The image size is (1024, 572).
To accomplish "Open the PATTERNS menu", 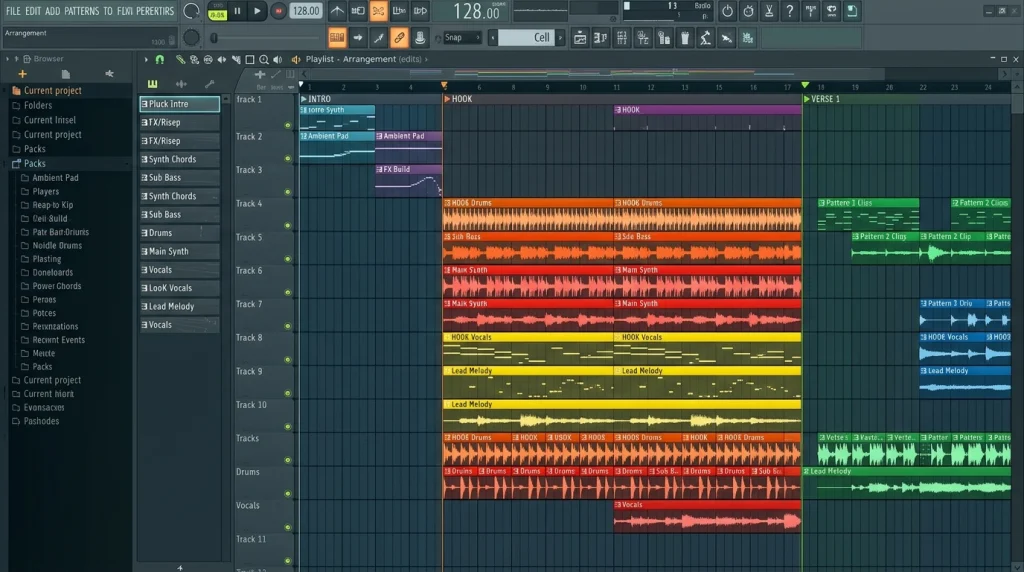I will [x=81, y=11].
